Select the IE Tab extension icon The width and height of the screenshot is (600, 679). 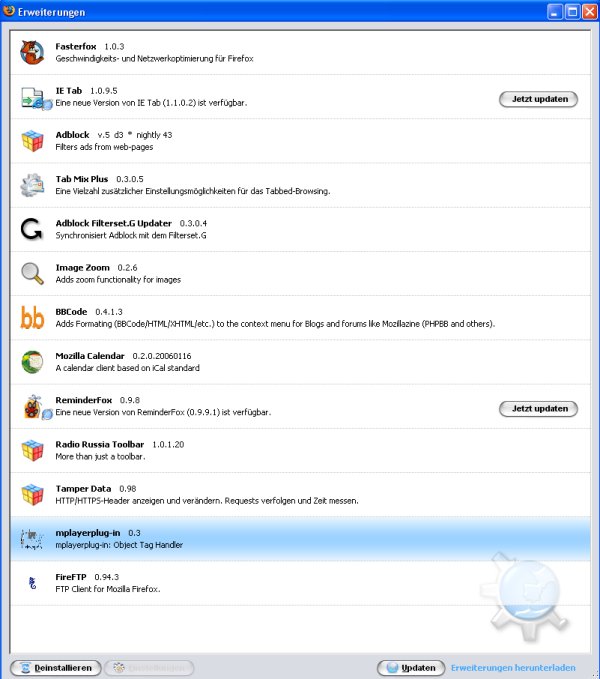[36, 98]
